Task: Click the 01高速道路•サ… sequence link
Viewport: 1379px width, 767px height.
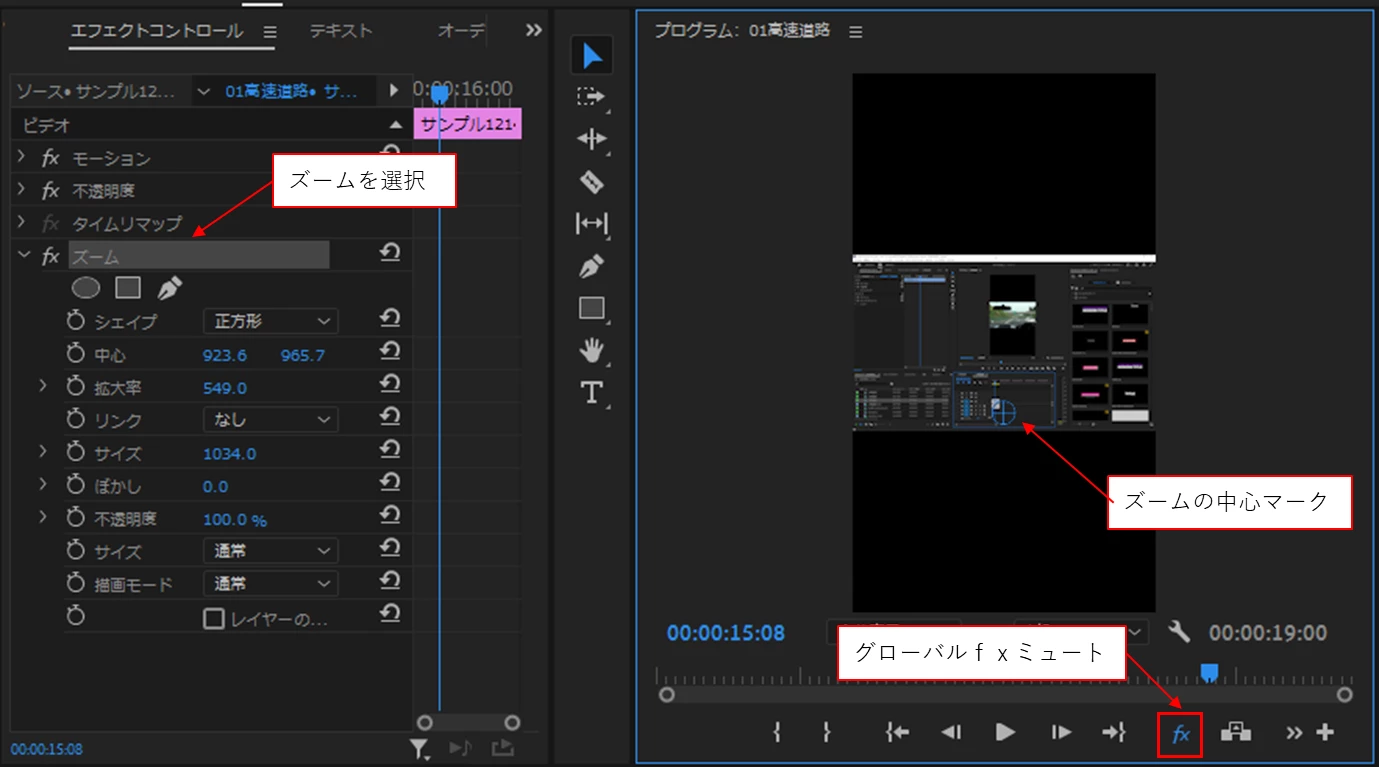Action: 291,91
